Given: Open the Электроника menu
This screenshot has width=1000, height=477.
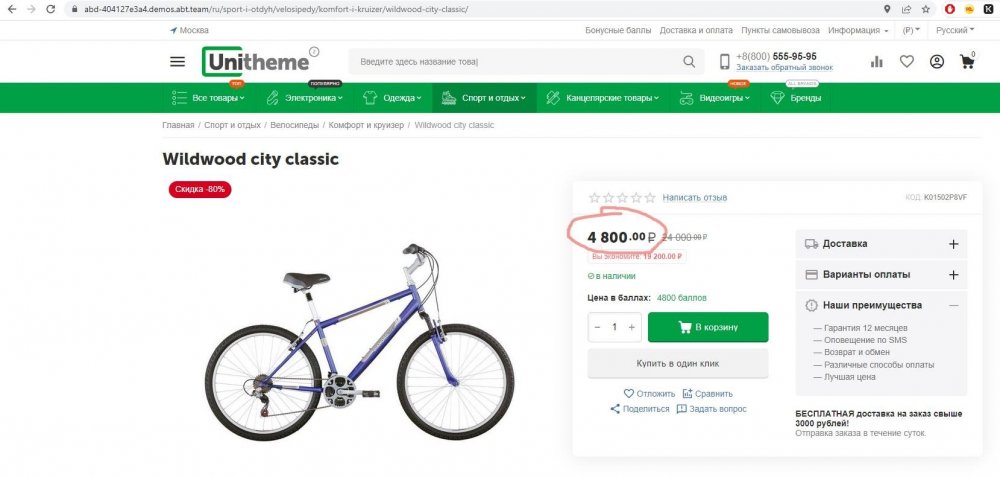Looking at the screenshot, I should click(306, 98).
